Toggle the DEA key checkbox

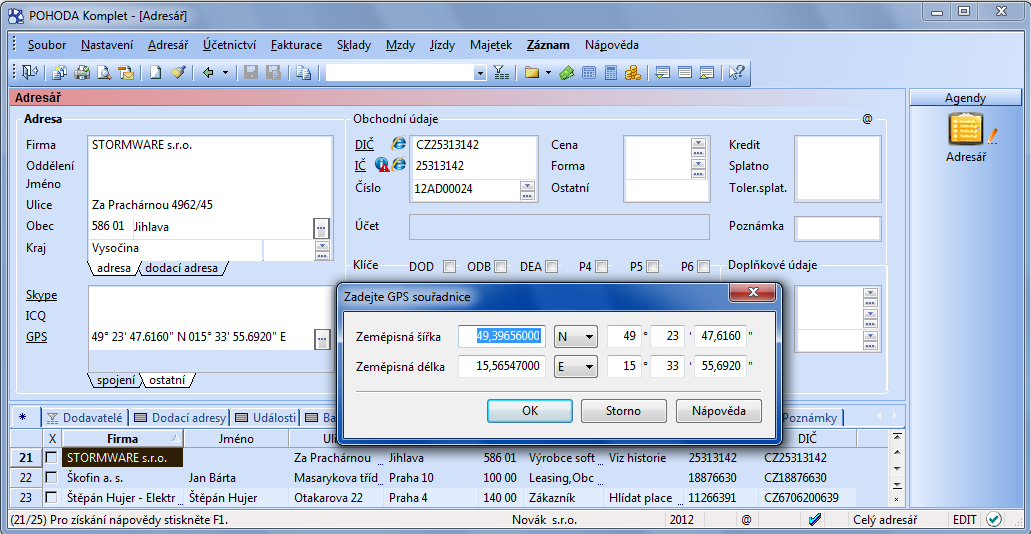552,266
